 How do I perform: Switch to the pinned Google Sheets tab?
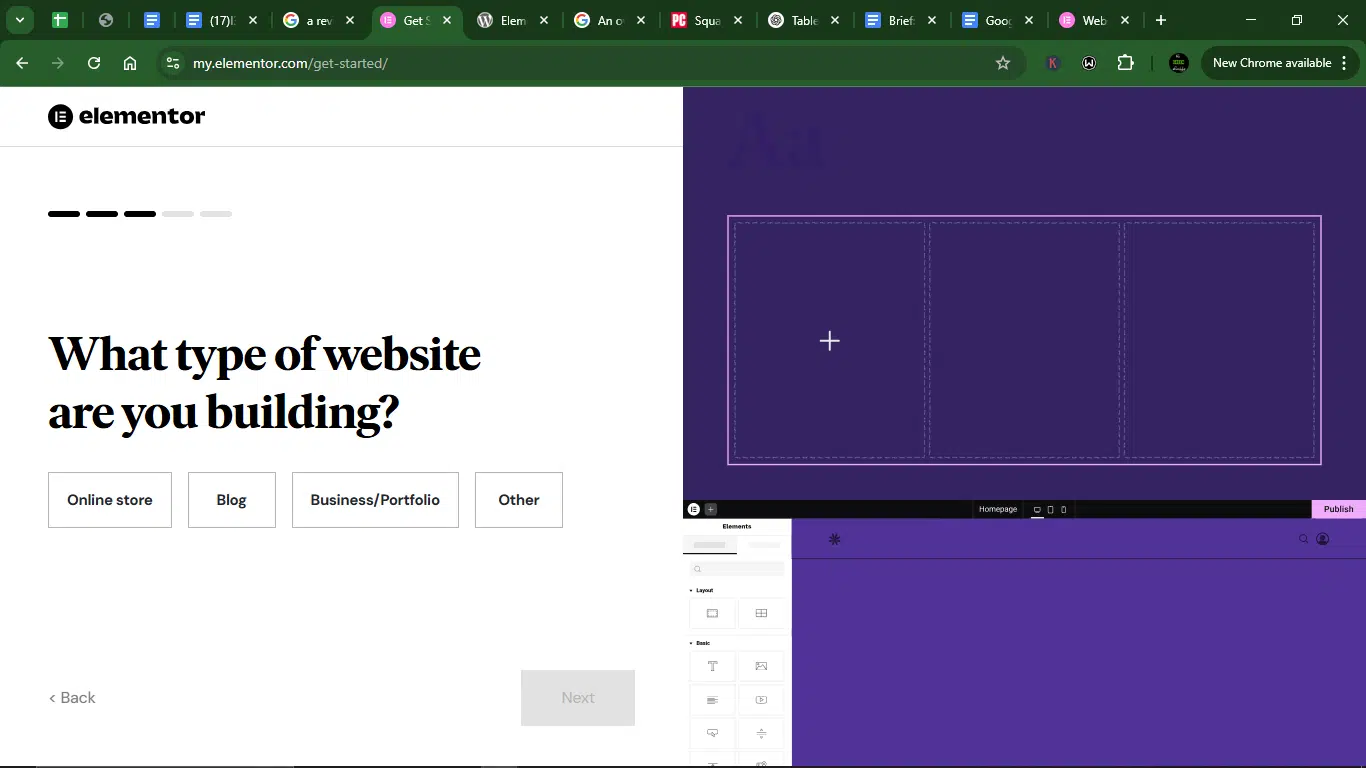(x=60, y=20)
